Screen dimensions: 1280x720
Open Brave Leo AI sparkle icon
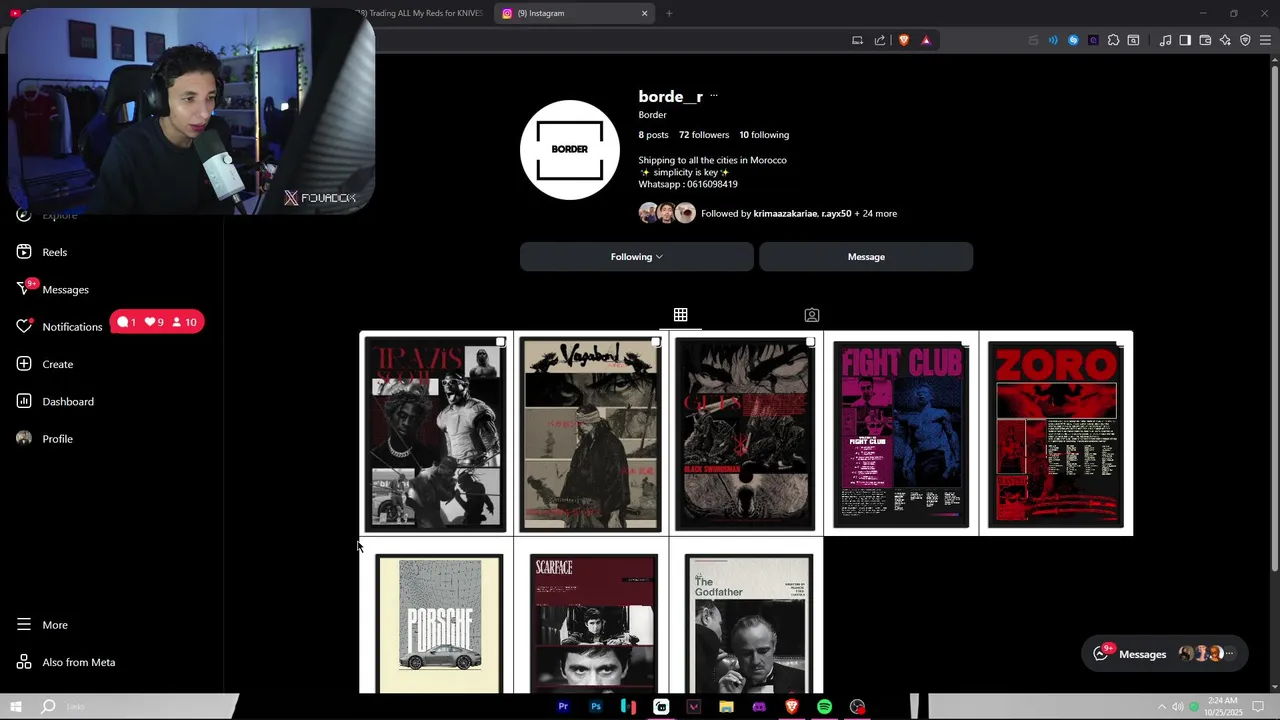click(1225, 40)
